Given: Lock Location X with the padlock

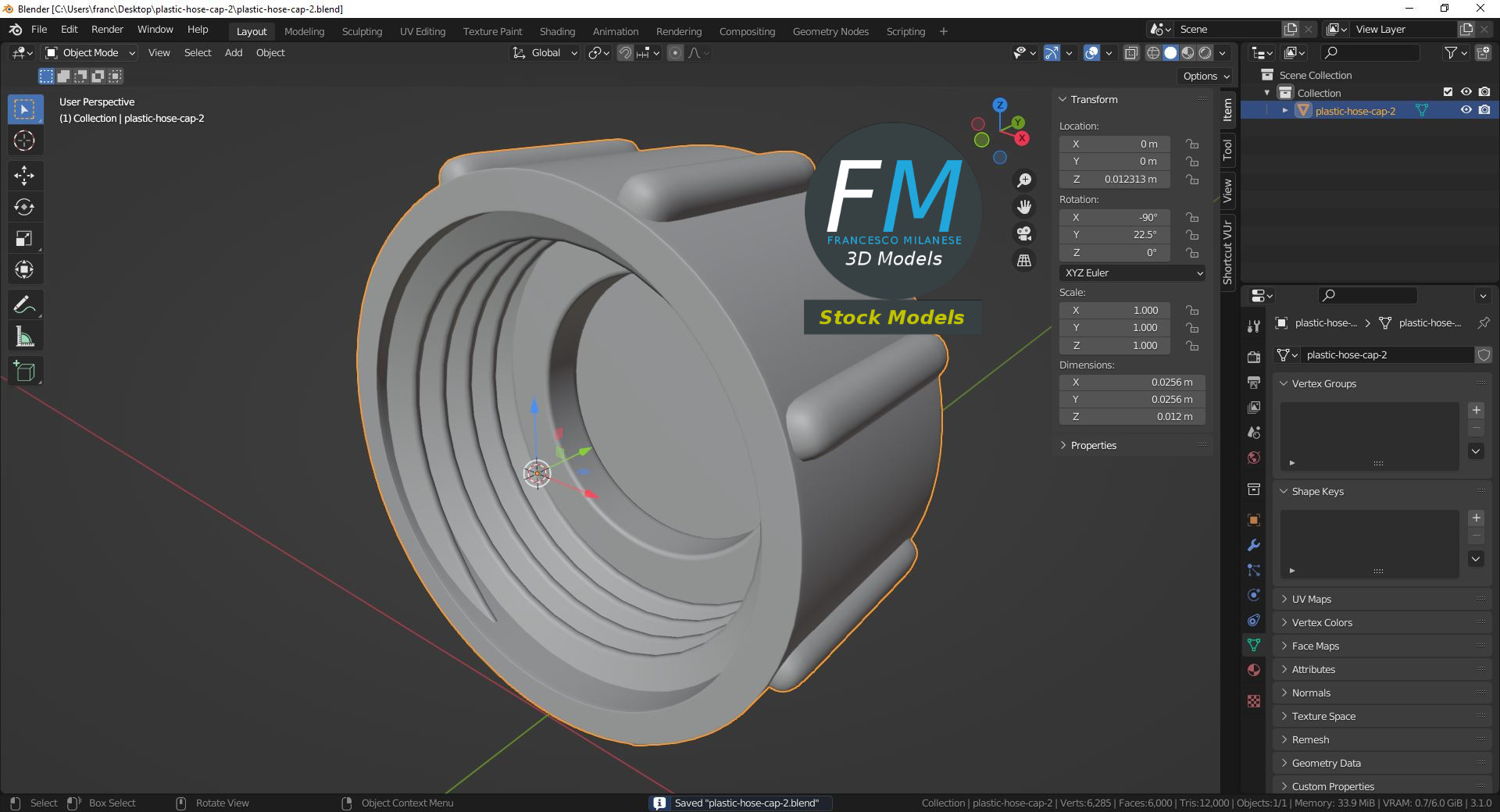Looking at the screenshot, I should [1192, 144].
